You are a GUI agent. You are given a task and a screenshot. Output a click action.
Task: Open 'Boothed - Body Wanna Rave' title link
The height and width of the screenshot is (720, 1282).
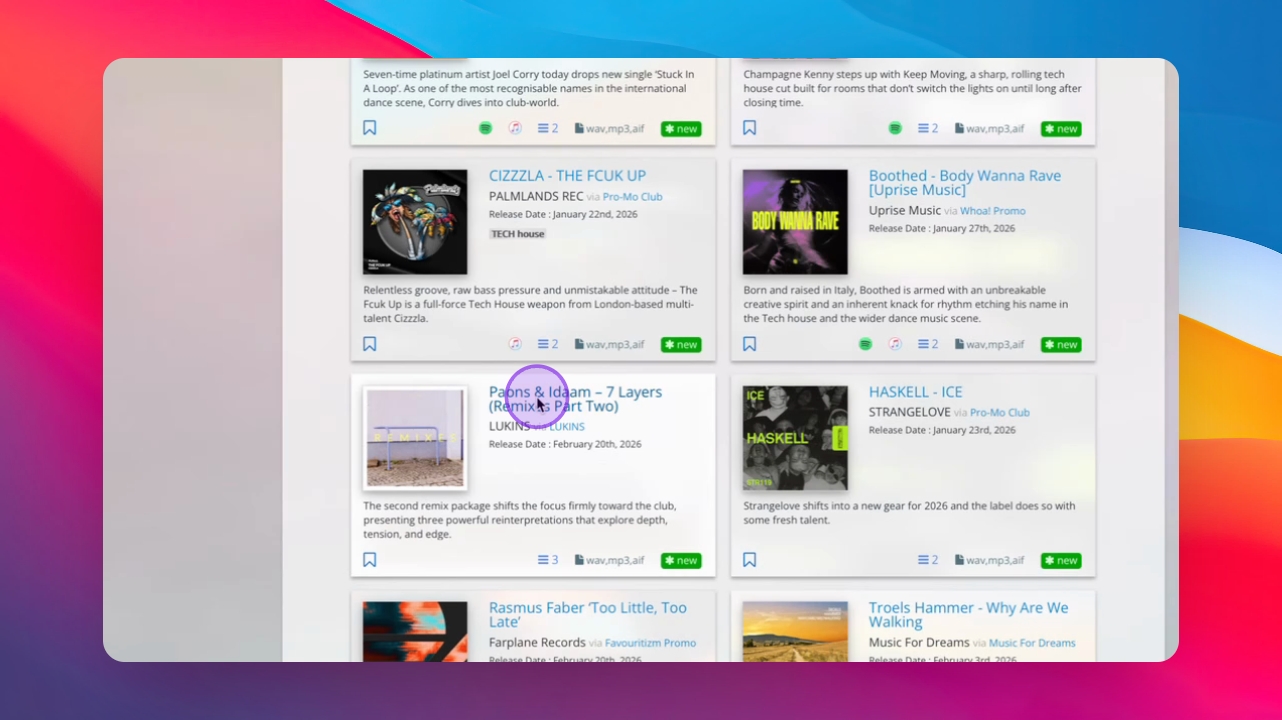pyautogui.click(x=965, y=183)
